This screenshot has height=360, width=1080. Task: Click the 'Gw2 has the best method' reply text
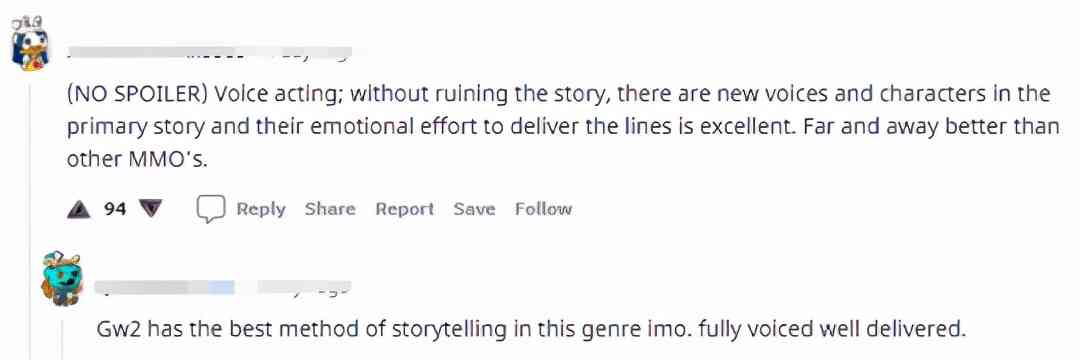pos(531,329)
